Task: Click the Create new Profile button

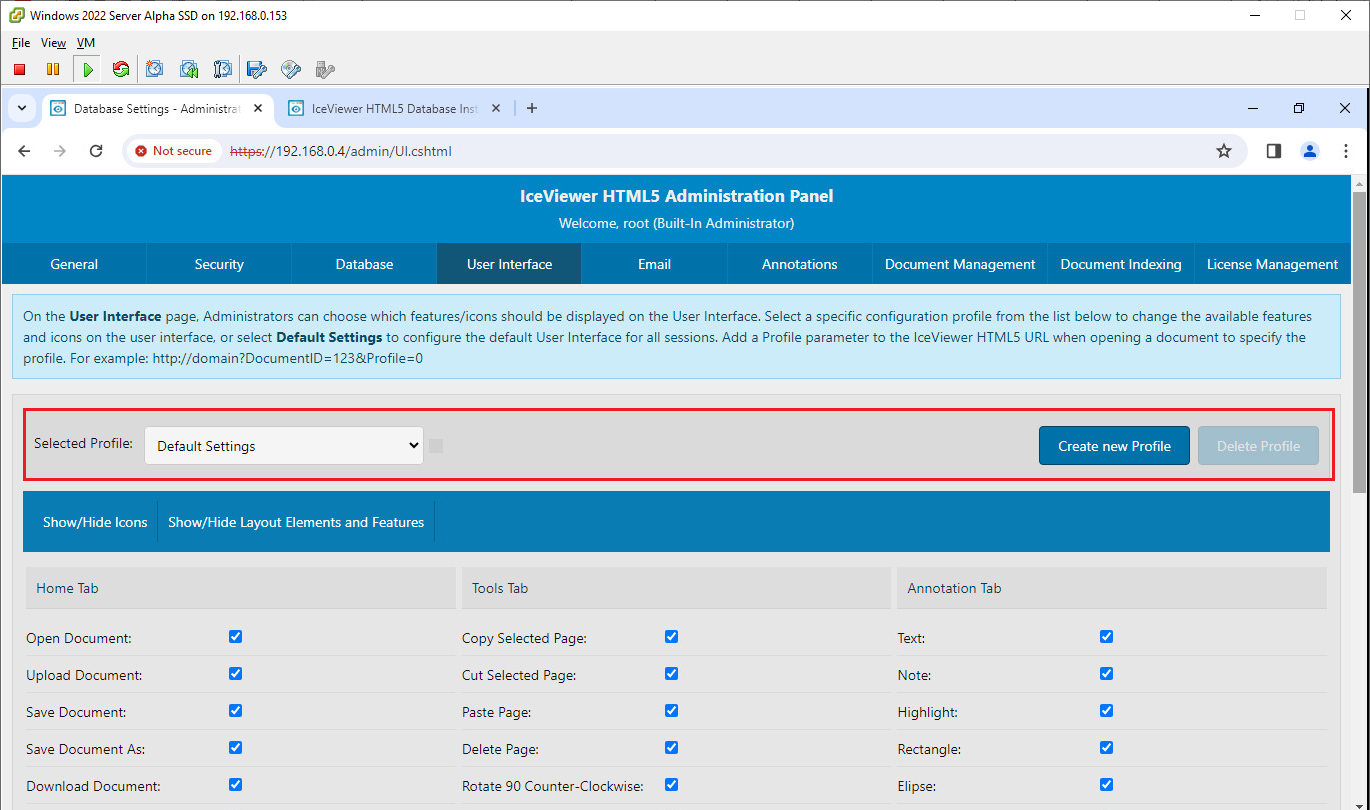Action: click(1114, 446)
